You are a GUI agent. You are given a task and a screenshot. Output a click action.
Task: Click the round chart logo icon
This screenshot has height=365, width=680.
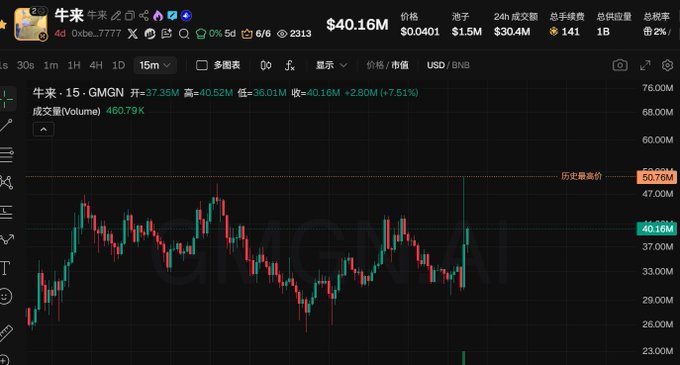150,34
